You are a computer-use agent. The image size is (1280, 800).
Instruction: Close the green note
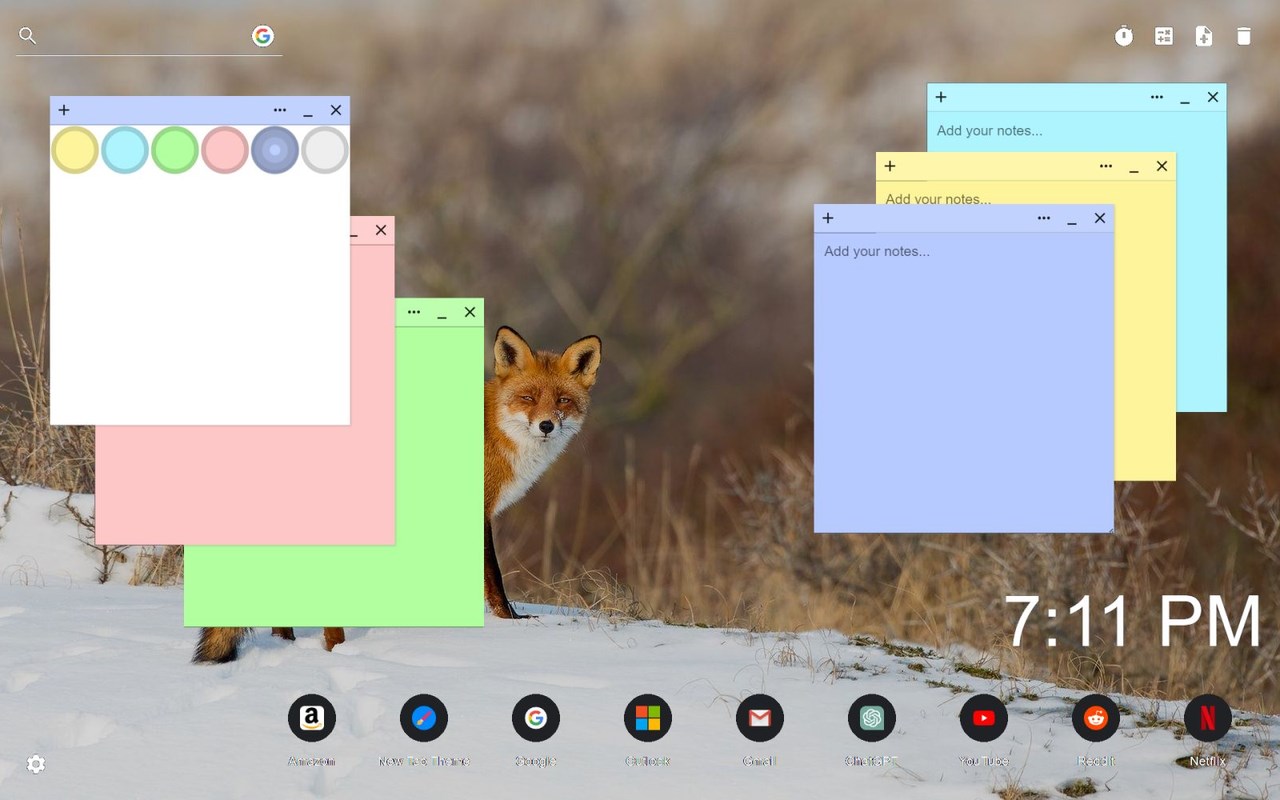[470, 312]
